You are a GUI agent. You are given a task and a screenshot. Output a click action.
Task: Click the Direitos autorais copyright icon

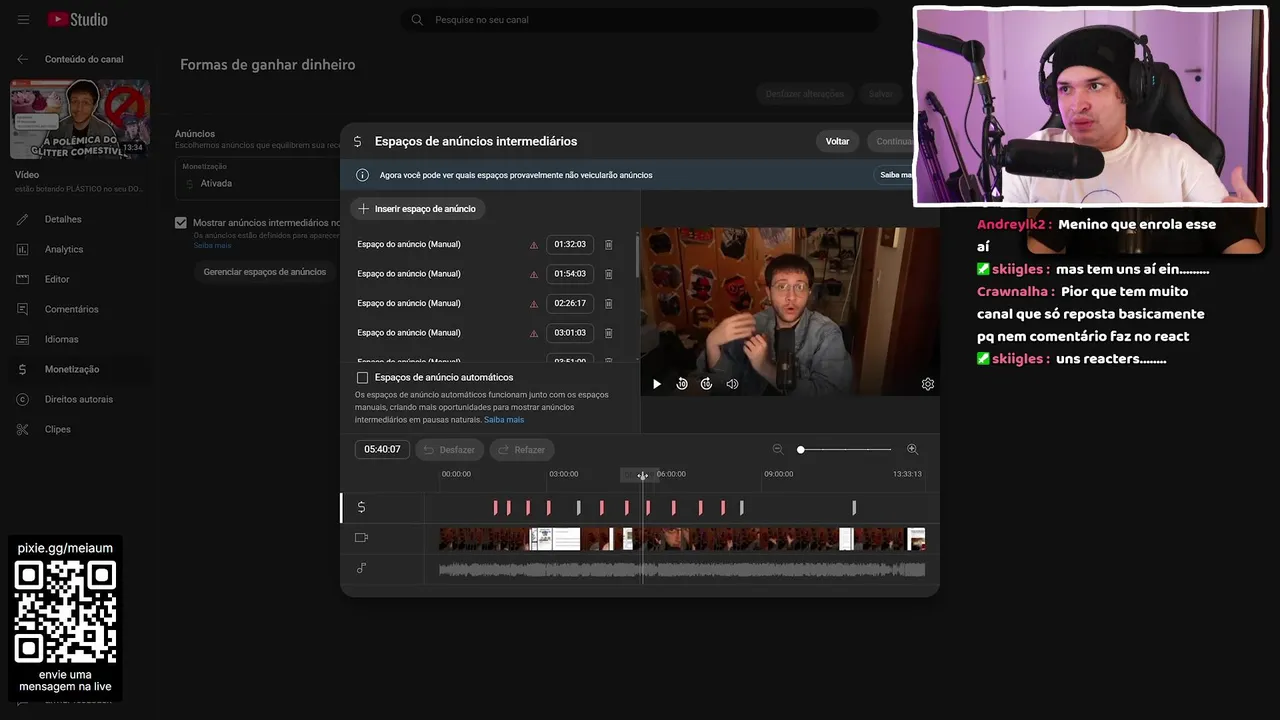[x=22, y=399]
